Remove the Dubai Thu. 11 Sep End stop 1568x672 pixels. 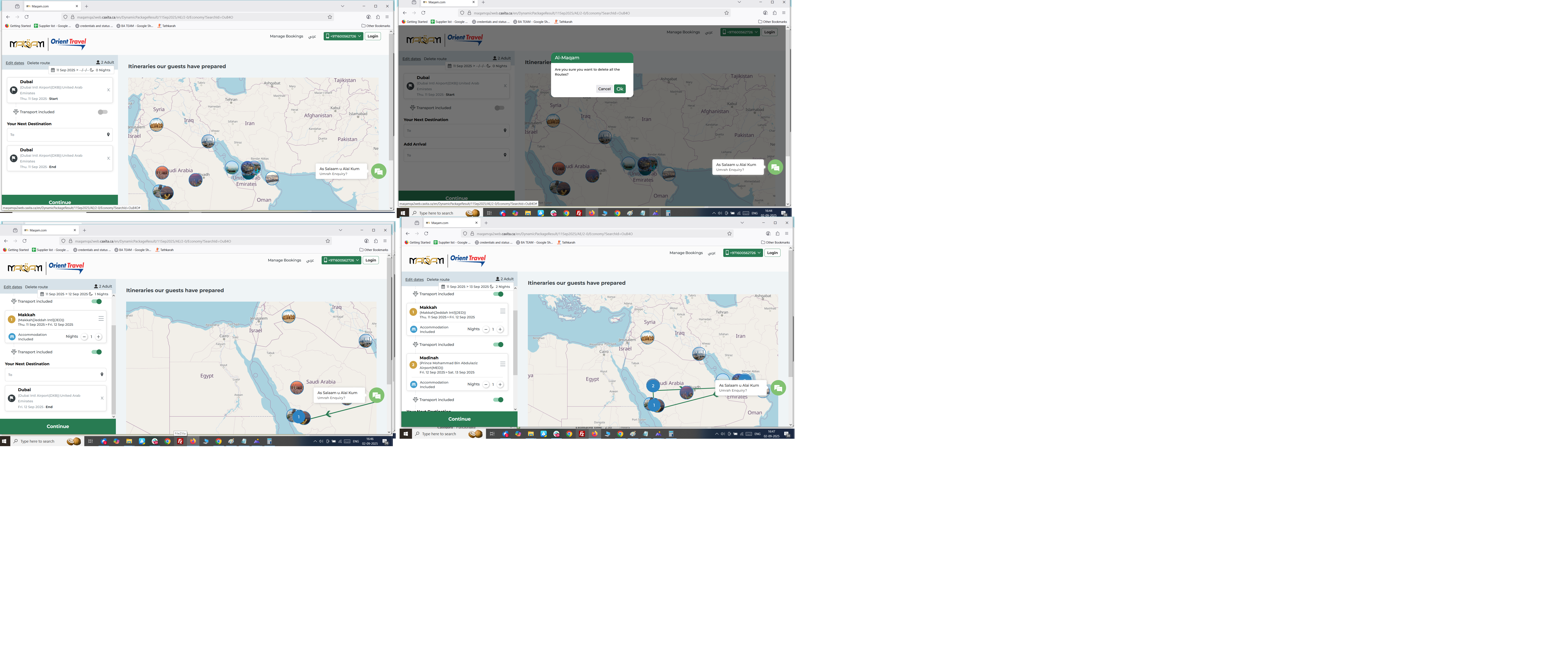click(108, 158)
